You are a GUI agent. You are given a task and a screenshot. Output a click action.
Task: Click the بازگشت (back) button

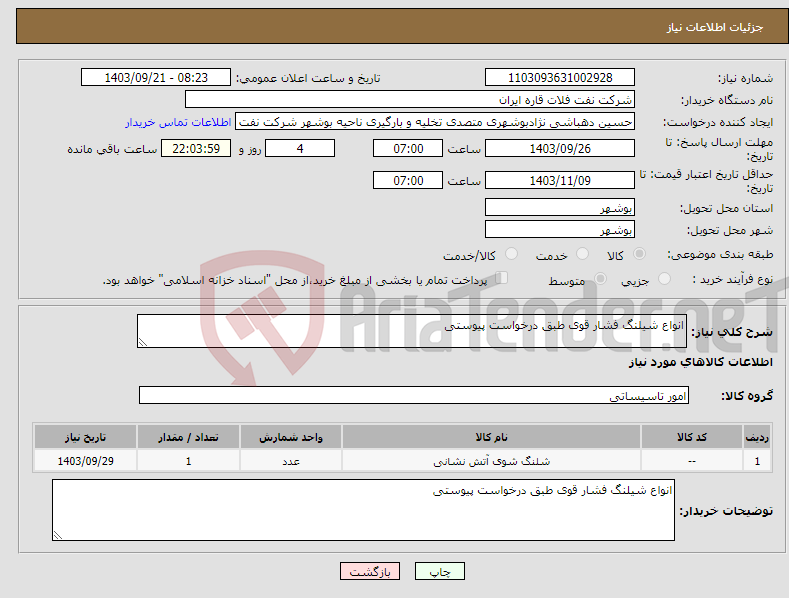[x=370, y=571]
